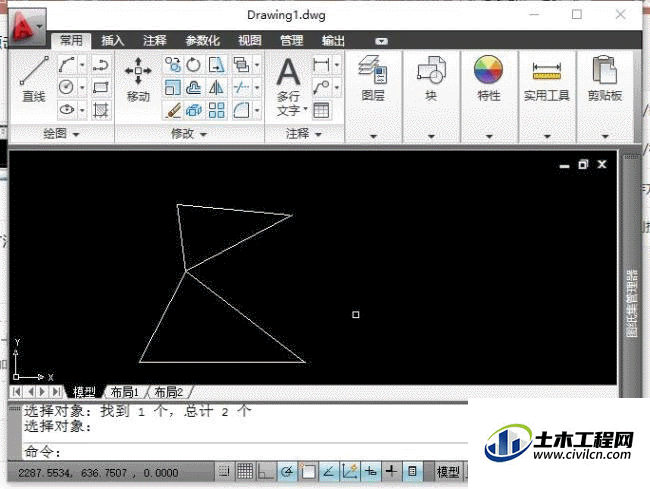Open the Ellipse tool dropdown arrow

(82, 109)
